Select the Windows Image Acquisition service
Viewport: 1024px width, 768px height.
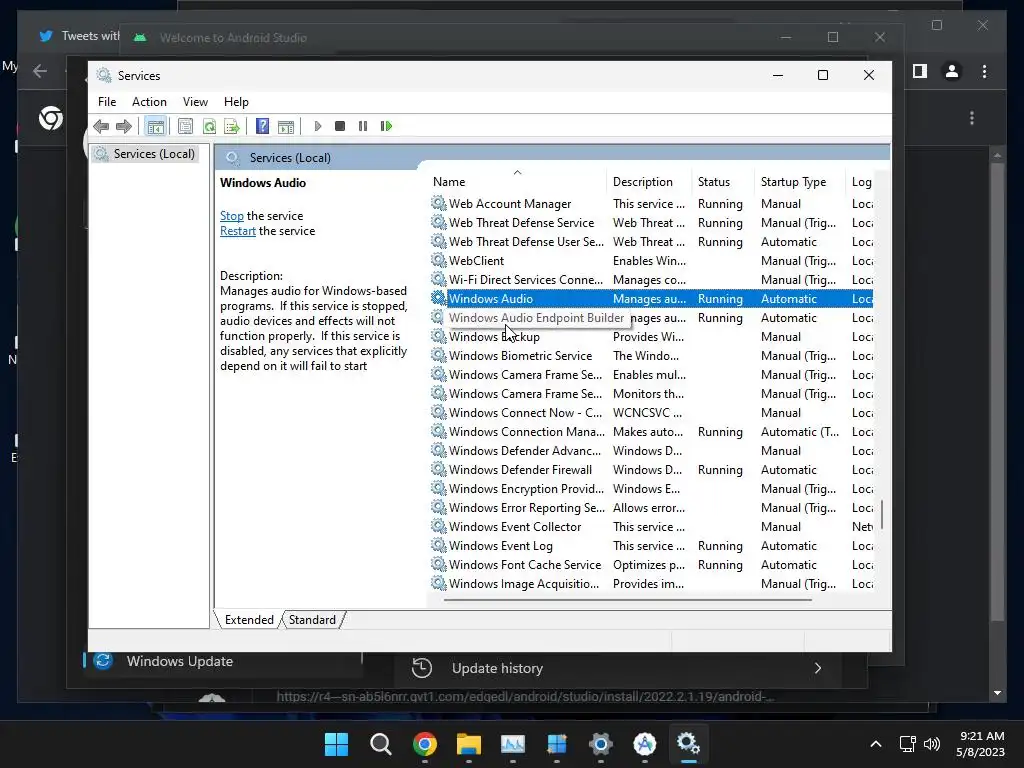point(651,583)
